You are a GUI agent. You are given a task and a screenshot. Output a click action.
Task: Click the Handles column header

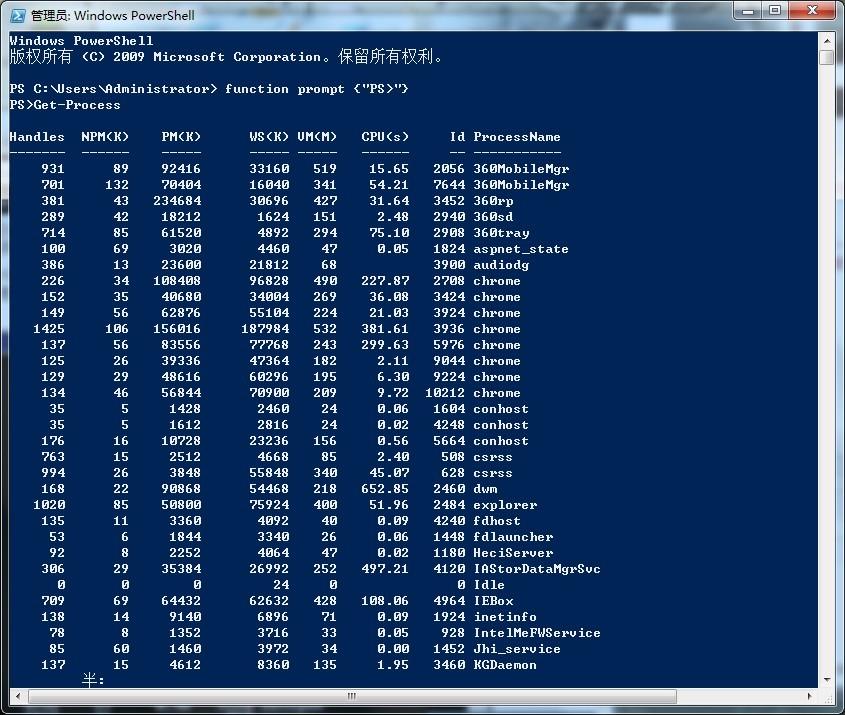pyautogui.click(x=37, y=137)
